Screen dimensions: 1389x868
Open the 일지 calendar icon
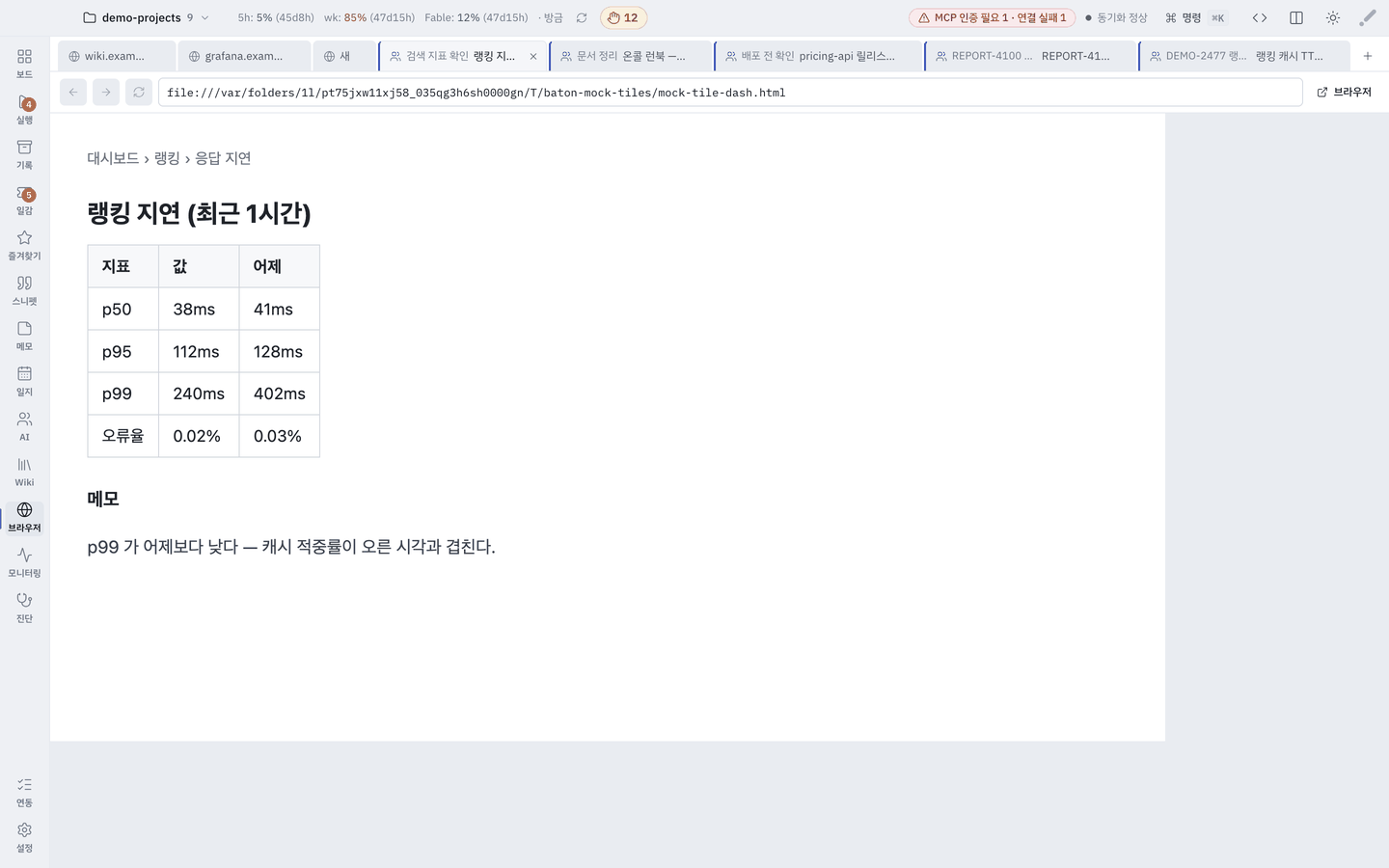(24, 381)
